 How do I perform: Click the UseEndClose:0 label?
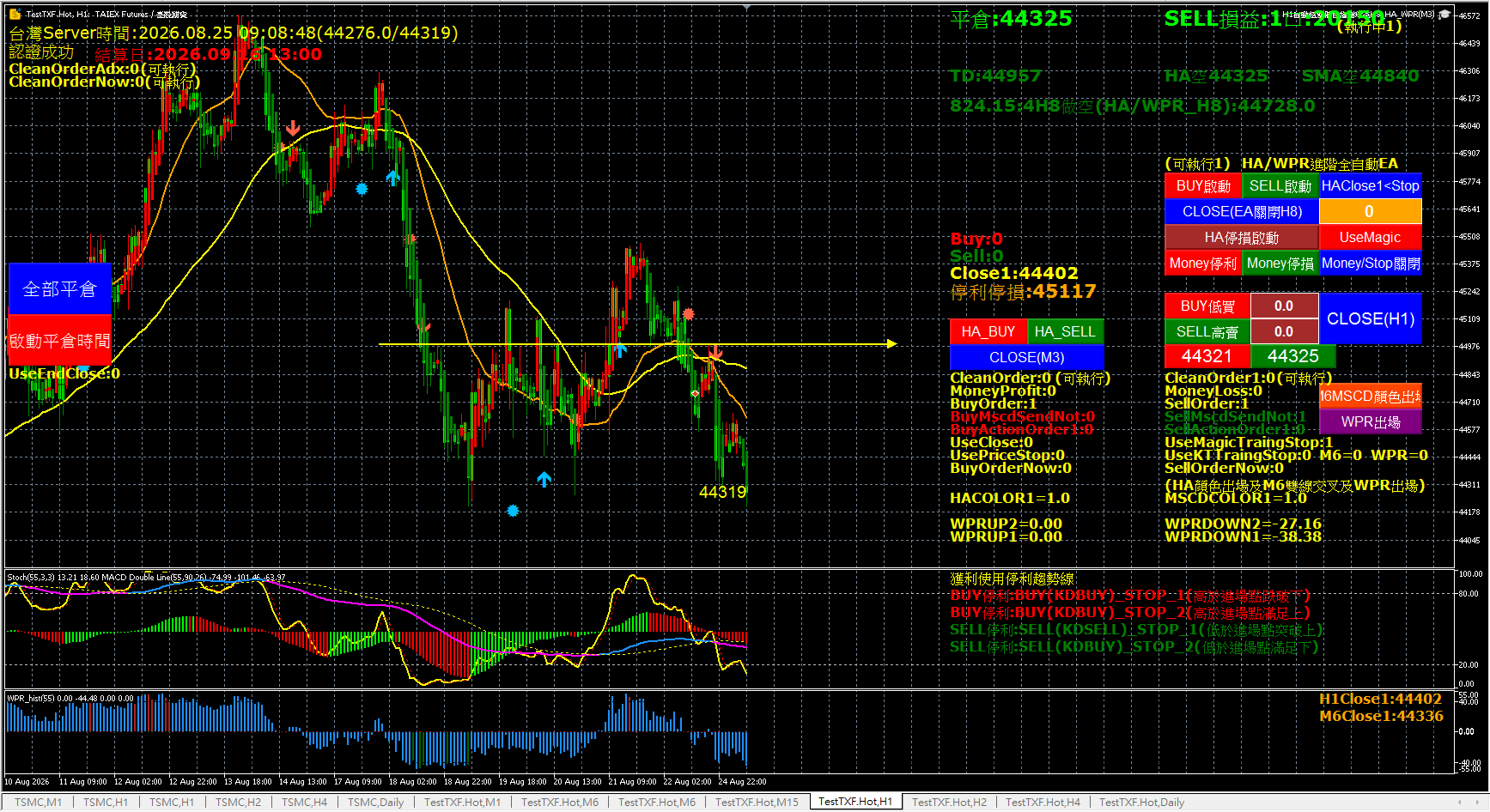(64, 373)
